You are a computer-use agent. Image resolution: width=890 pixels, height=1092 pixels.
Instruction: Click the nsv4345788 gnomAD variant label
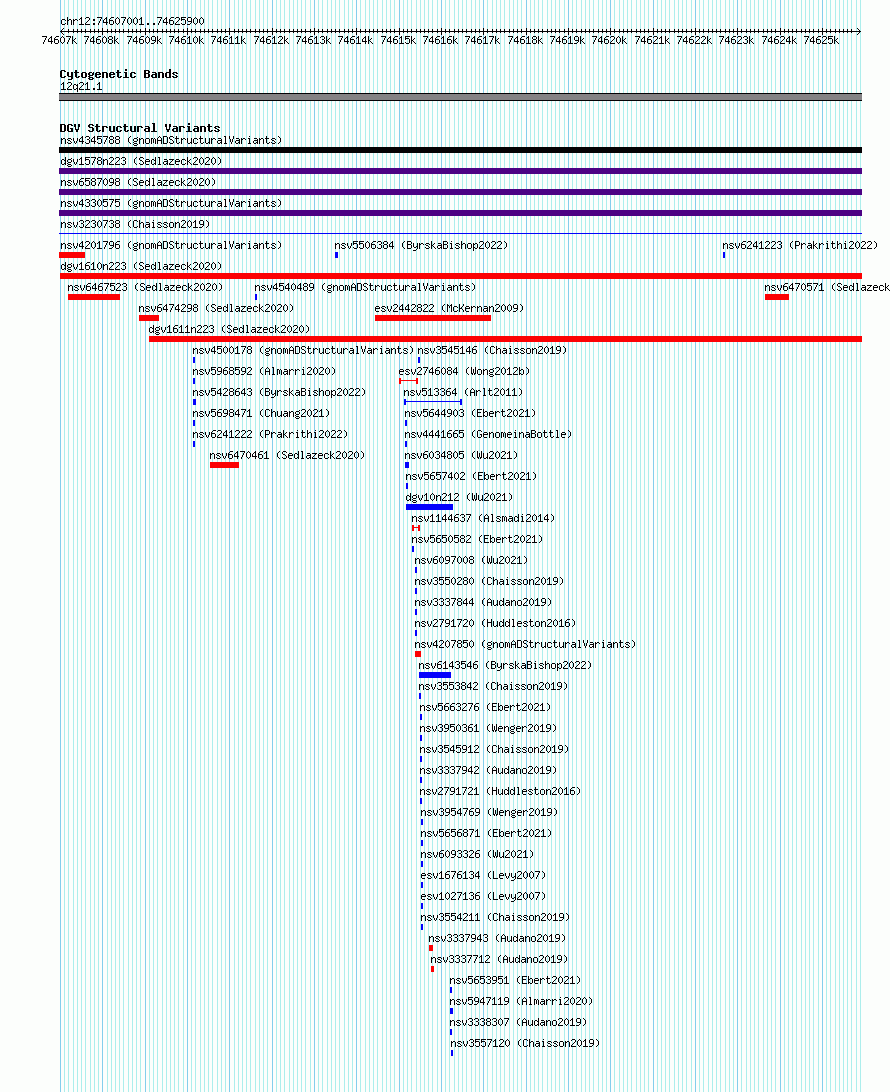tap(171, 140)
